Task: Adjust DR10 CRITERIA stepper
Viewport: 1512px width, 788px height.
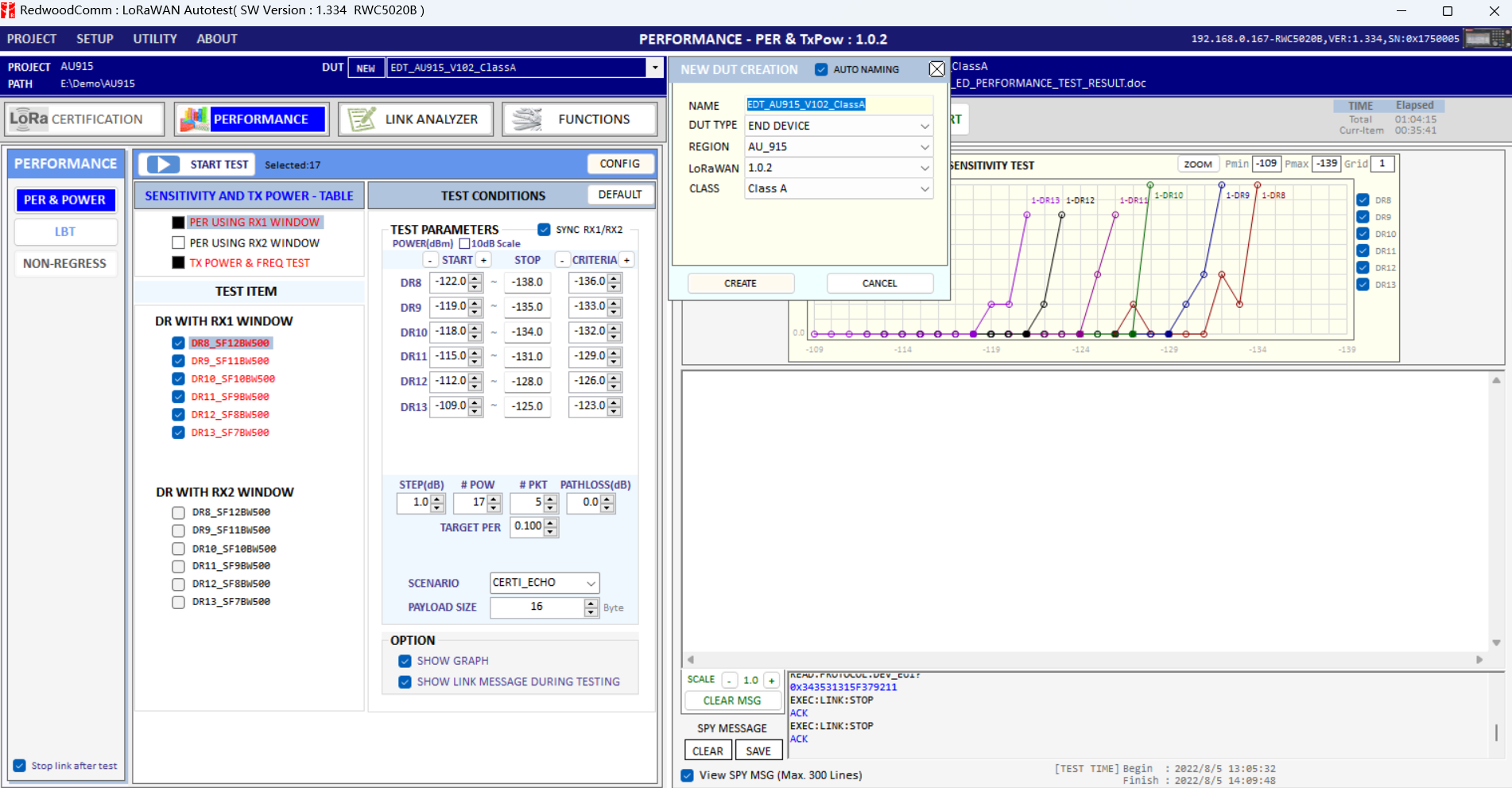Action: [614, 332]
